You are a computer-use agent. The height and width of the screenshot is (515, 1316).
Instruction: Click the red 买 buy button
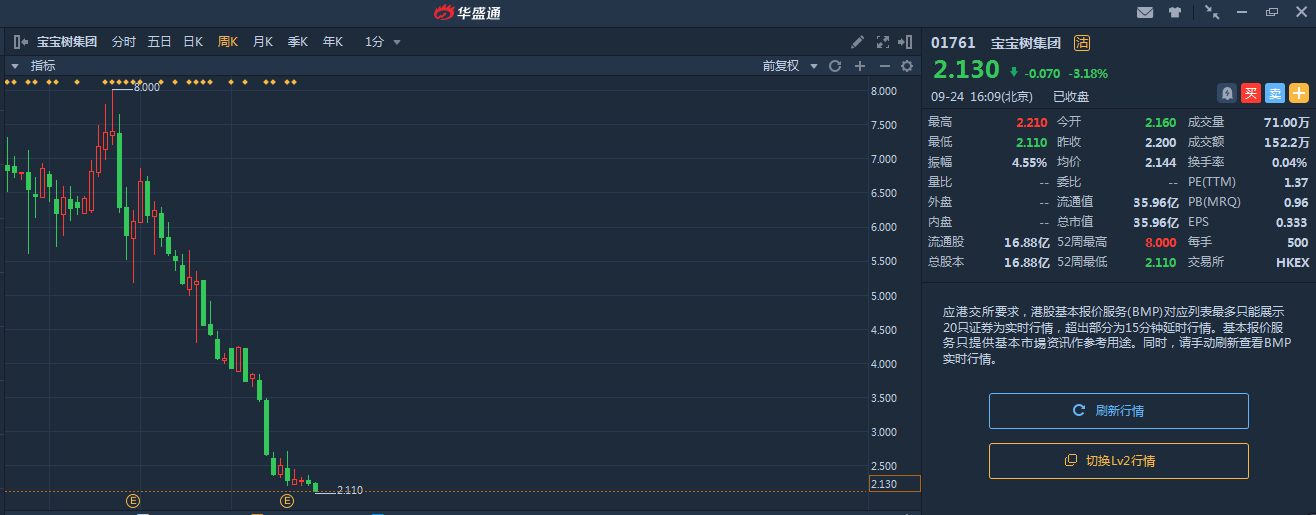click(1250, 93)
